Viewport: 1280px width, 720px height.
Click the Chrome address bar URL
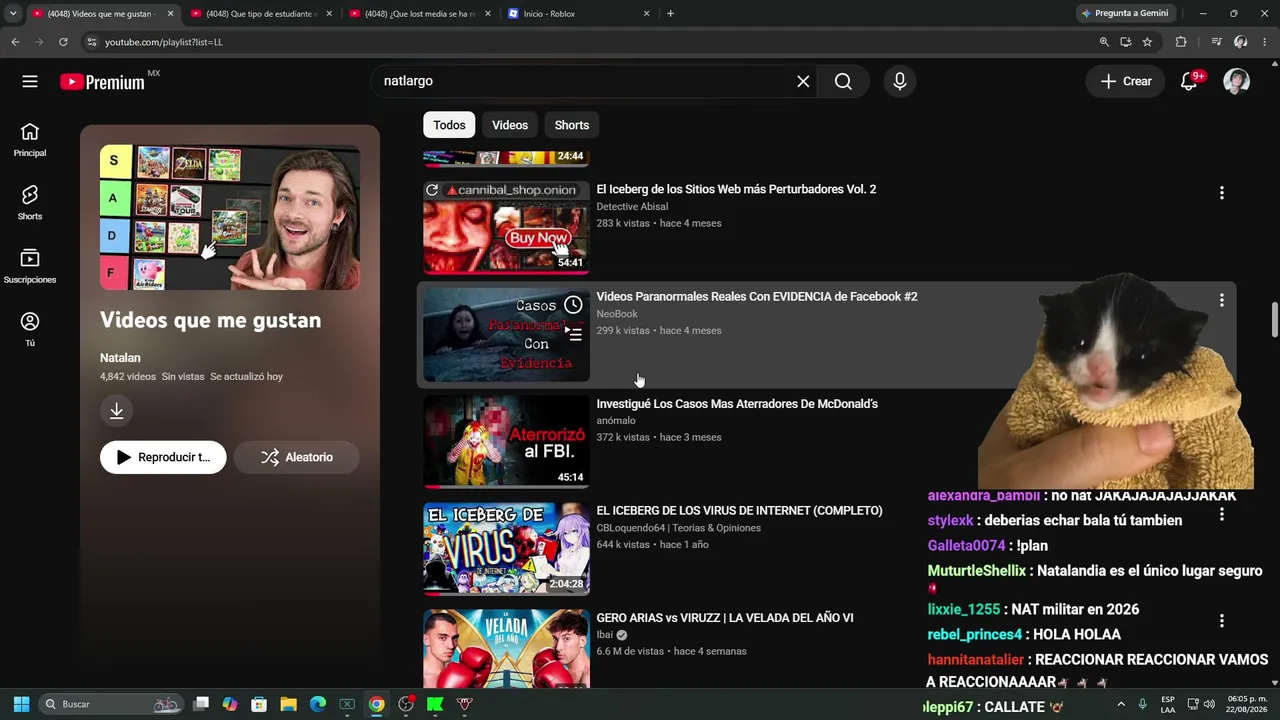(x=163, y=42)
